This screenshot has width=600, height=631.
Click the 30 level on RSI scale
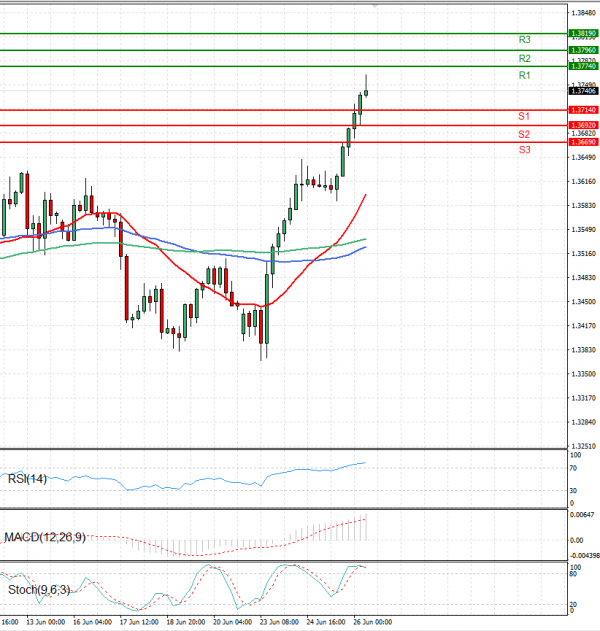573,491
